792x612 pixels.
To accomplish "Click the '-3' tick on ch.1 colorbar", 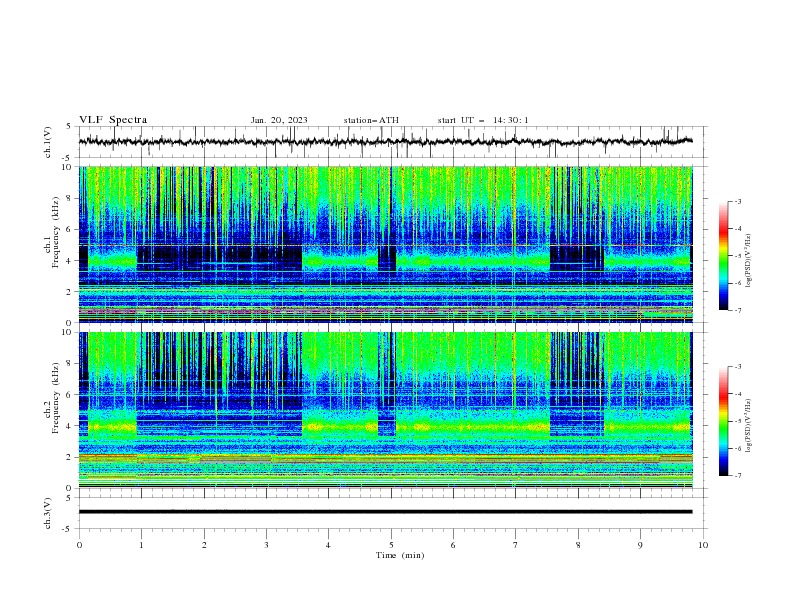I will click(738, 201).
